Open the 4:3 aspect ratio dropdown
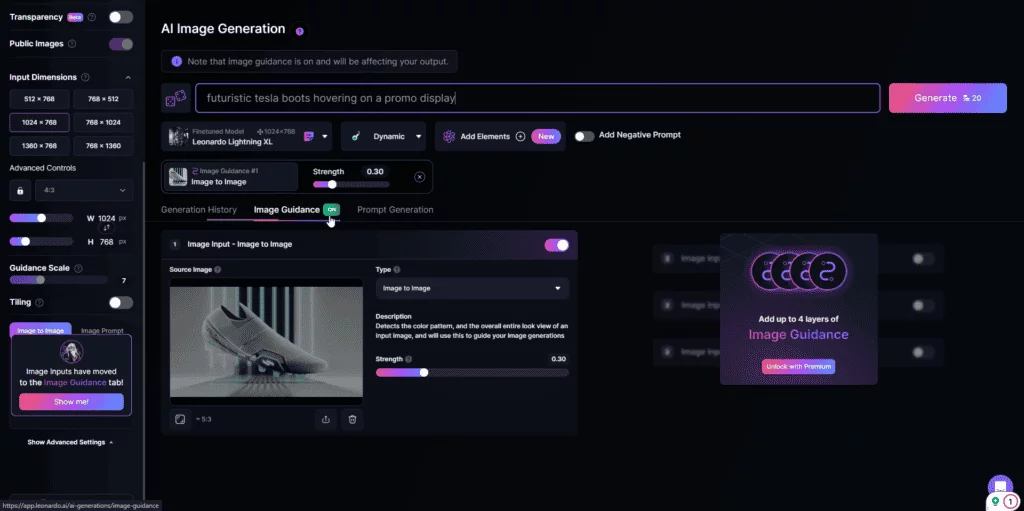This screenshot has width=1024, height=511. [x=84, y=190]
